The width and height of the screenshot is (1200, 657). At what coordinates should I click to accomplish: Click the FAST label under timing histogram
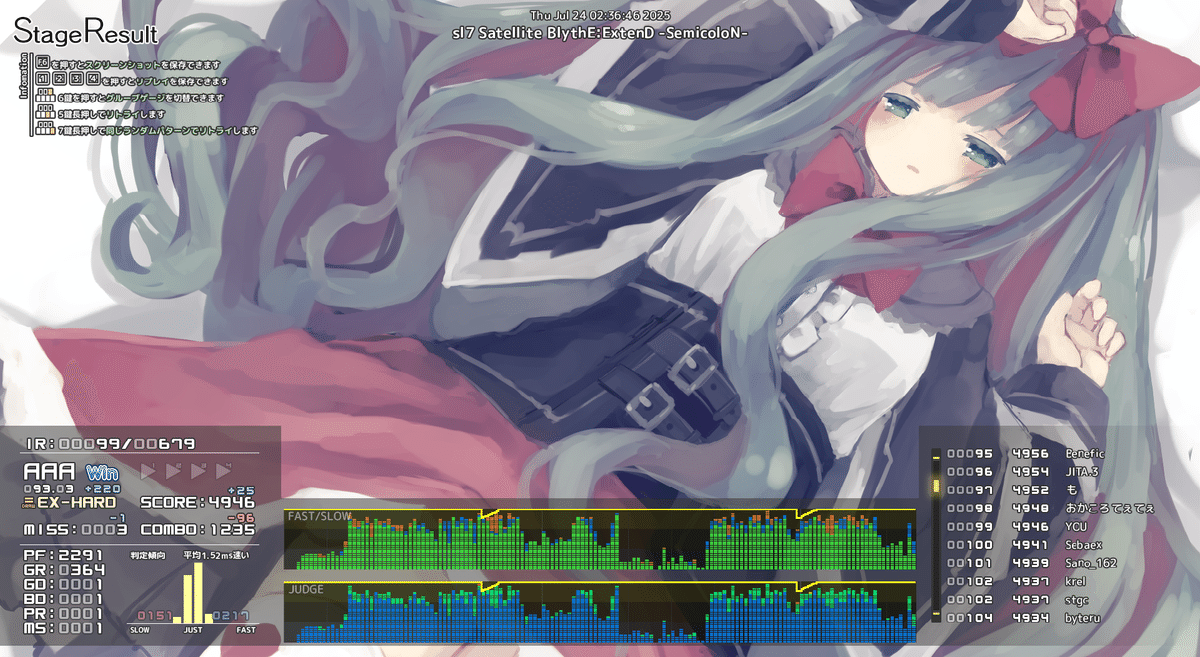[x=244, y=631]
